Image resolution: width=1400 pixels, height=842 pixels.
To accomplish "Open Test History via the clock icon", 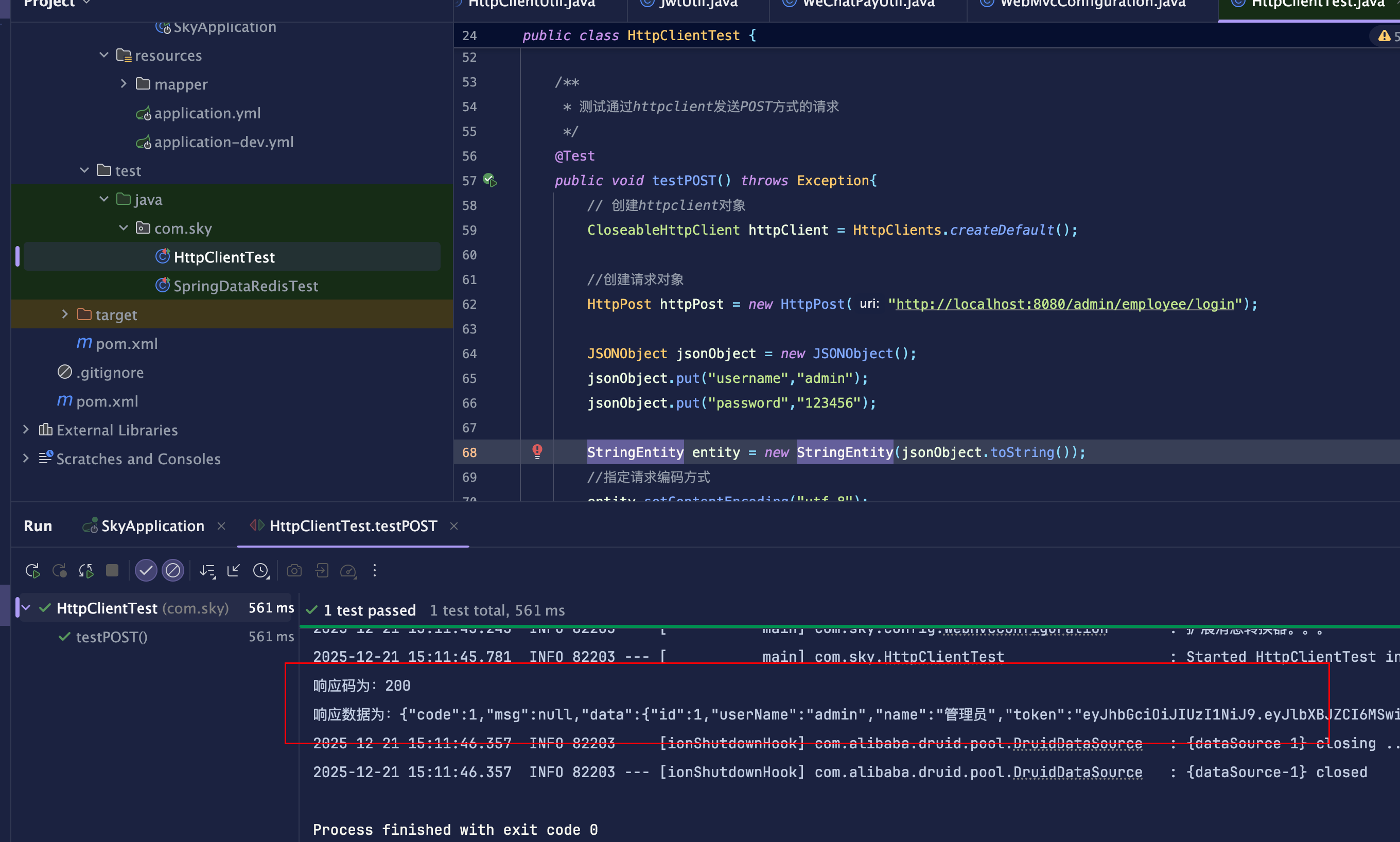I will tap(261, 571).
